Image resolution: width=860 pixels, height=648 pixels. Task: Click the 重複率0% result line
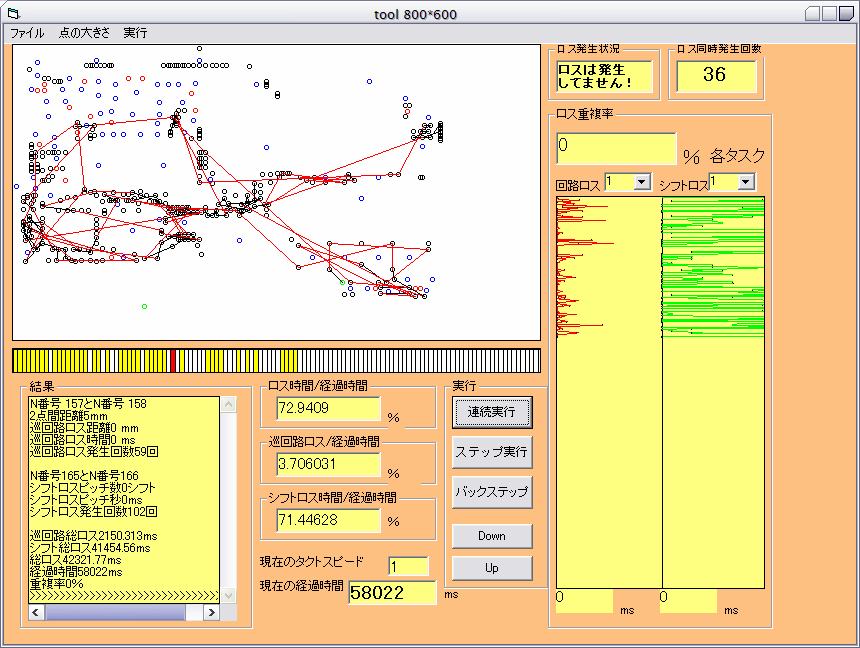click(56, 584)
